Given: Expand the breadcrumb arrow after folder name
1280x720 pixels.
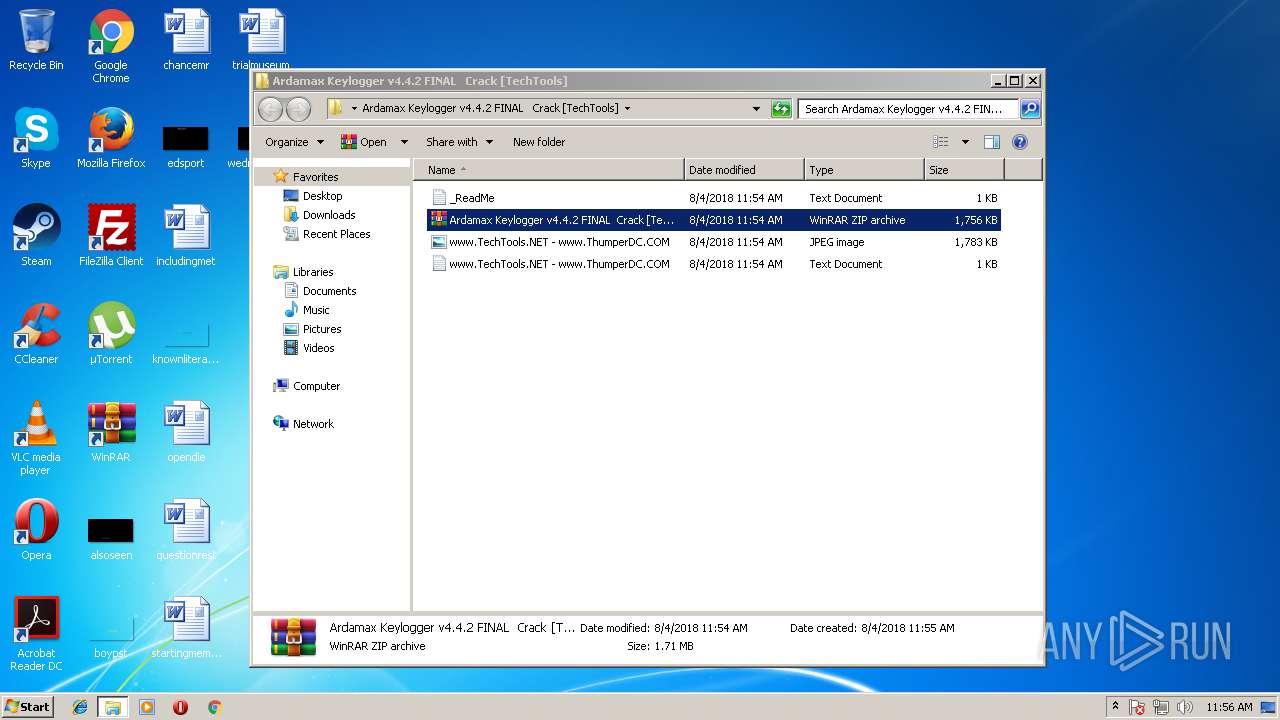Looking at the screenshot, I should [627, 108].
